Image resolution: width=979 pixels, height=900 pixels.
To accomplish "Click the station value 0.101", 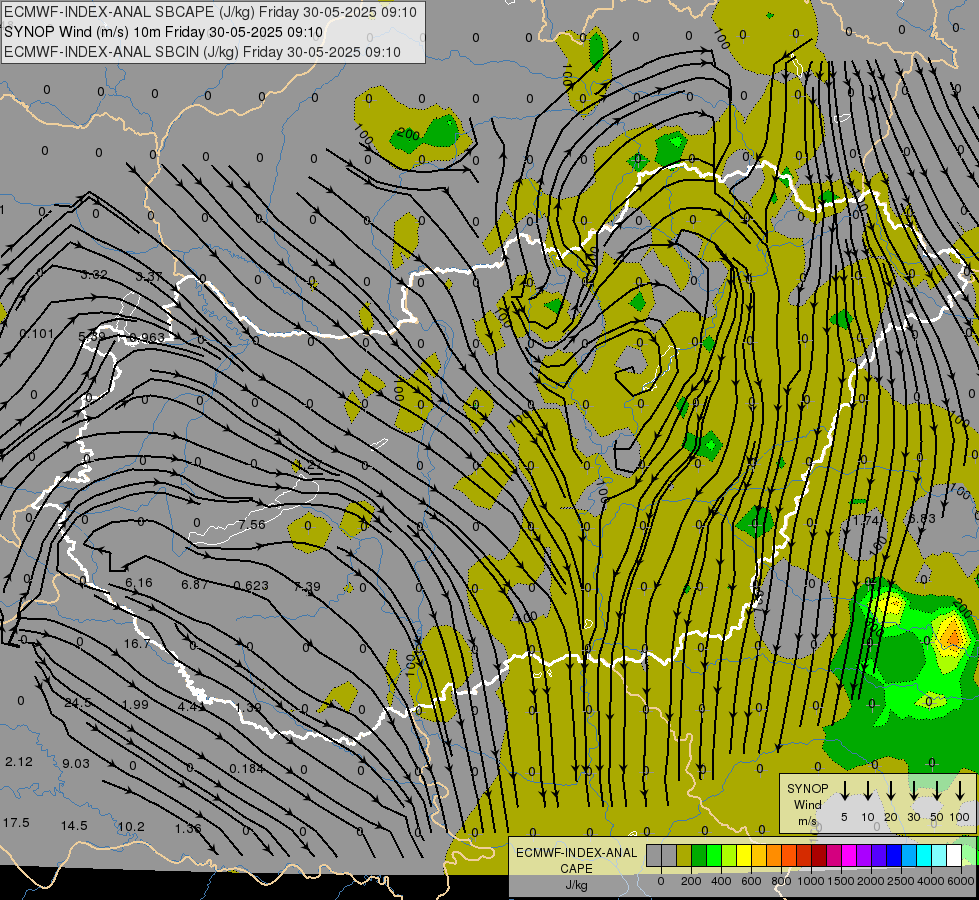I will click(37, 334).
